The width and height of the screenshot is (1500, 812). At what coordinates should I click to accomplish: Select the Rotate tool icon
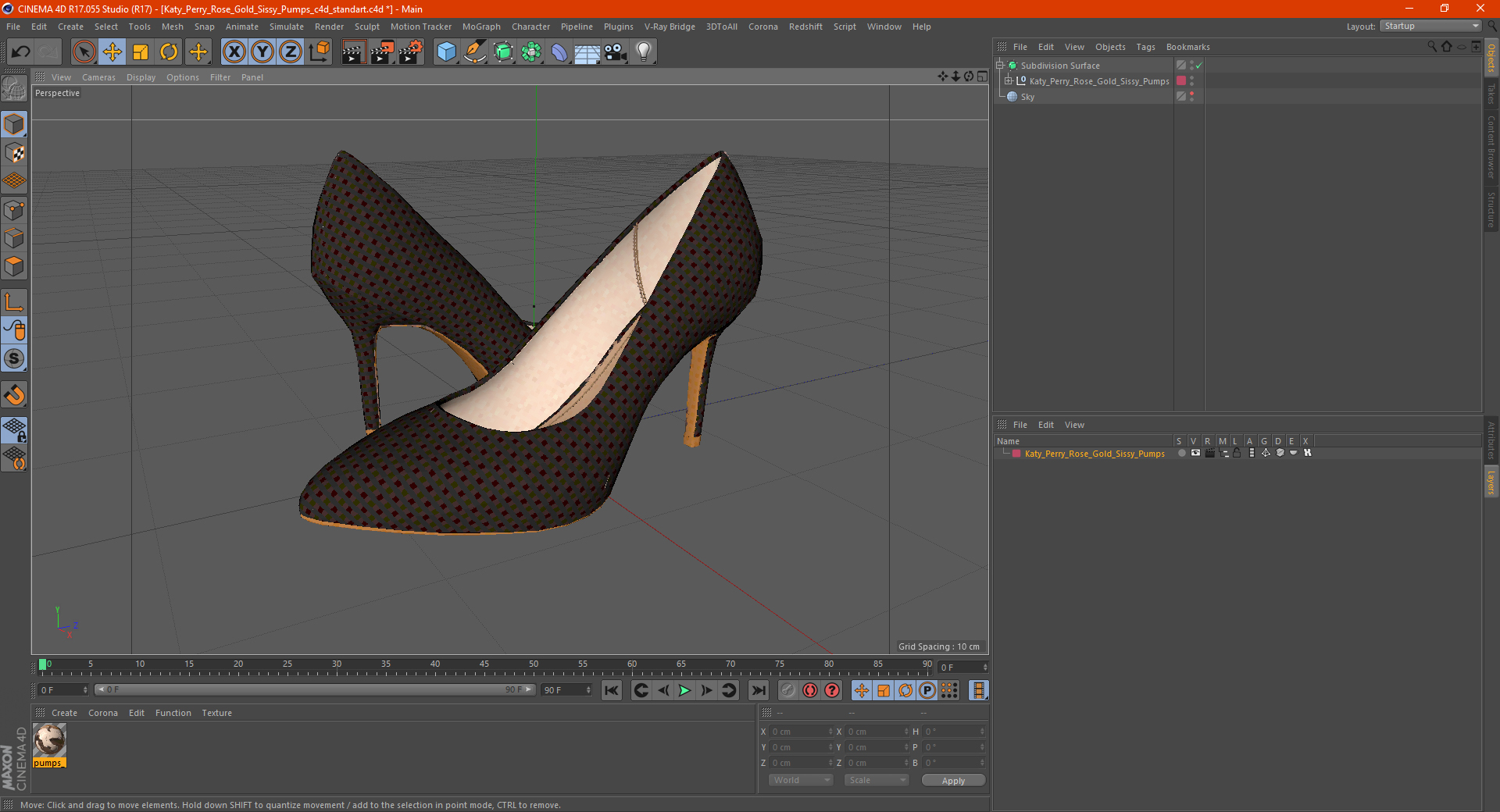click(169, 52)
